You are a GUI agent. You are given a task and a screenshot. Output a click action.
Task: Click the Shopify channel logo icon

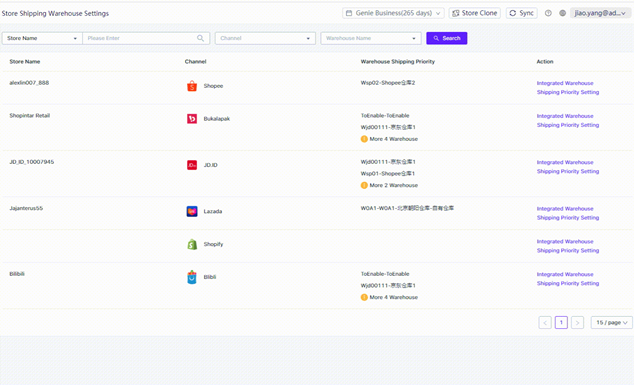192,244
